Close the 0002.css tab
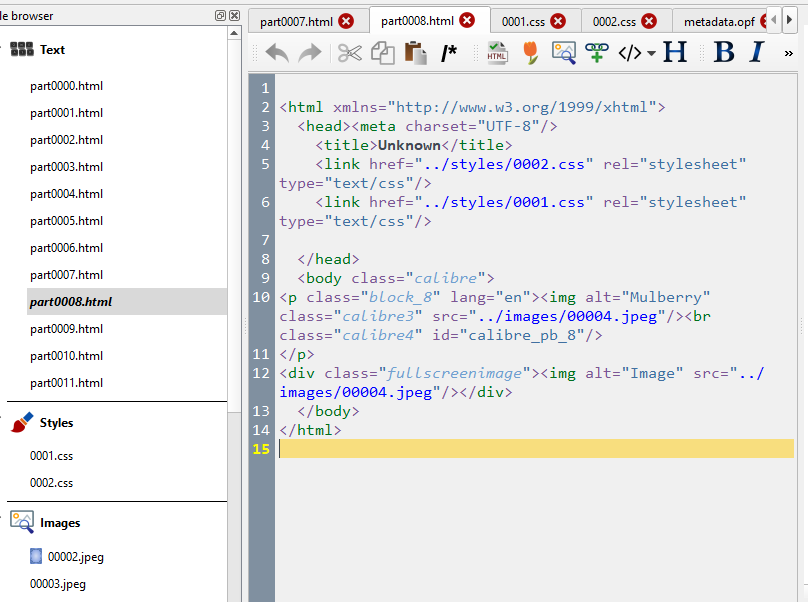Screen dimensions: 808x602 pyautogui.click(x=650, y=21)
